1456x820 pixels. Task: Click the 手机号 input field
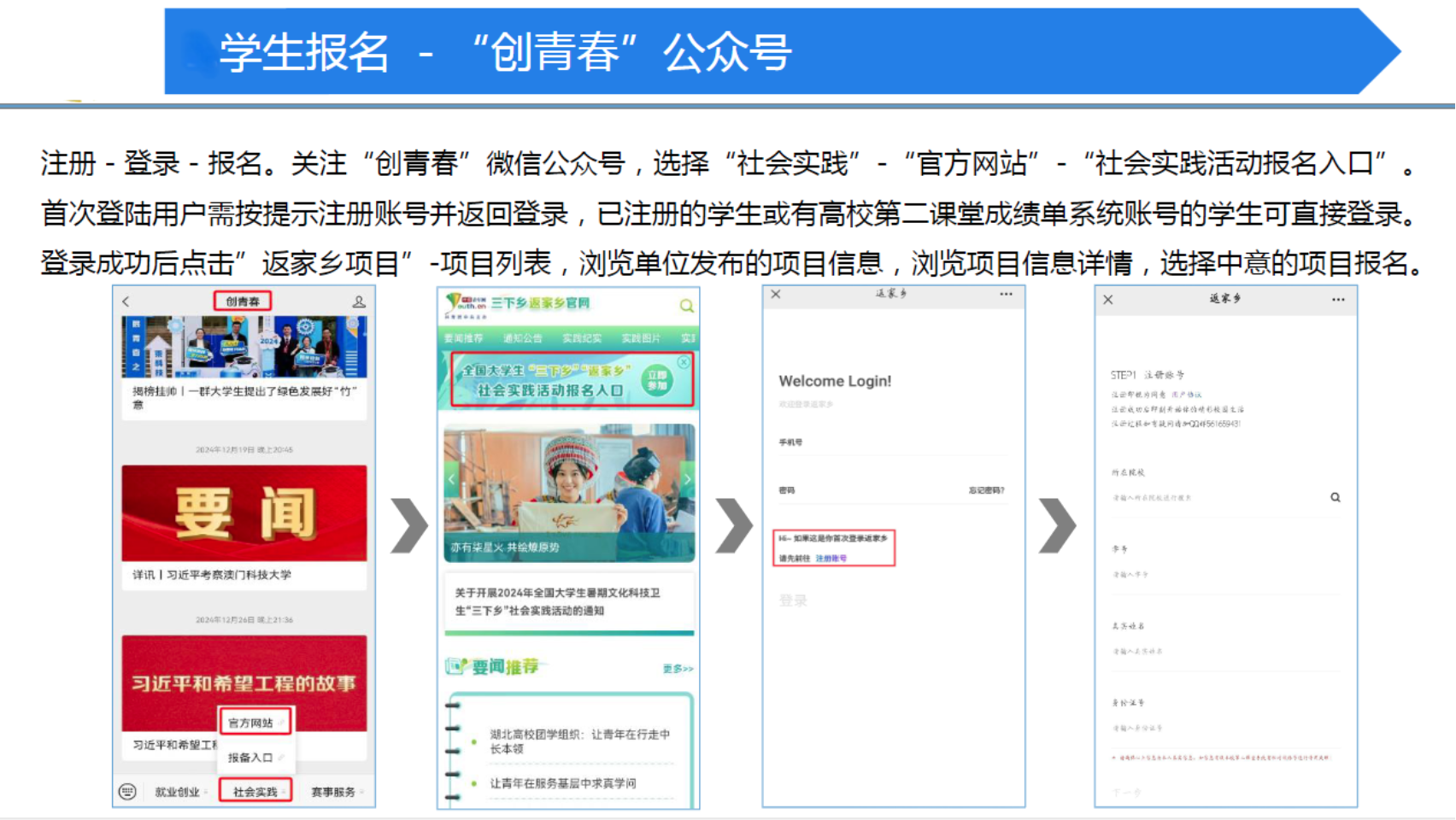[892, 451]
